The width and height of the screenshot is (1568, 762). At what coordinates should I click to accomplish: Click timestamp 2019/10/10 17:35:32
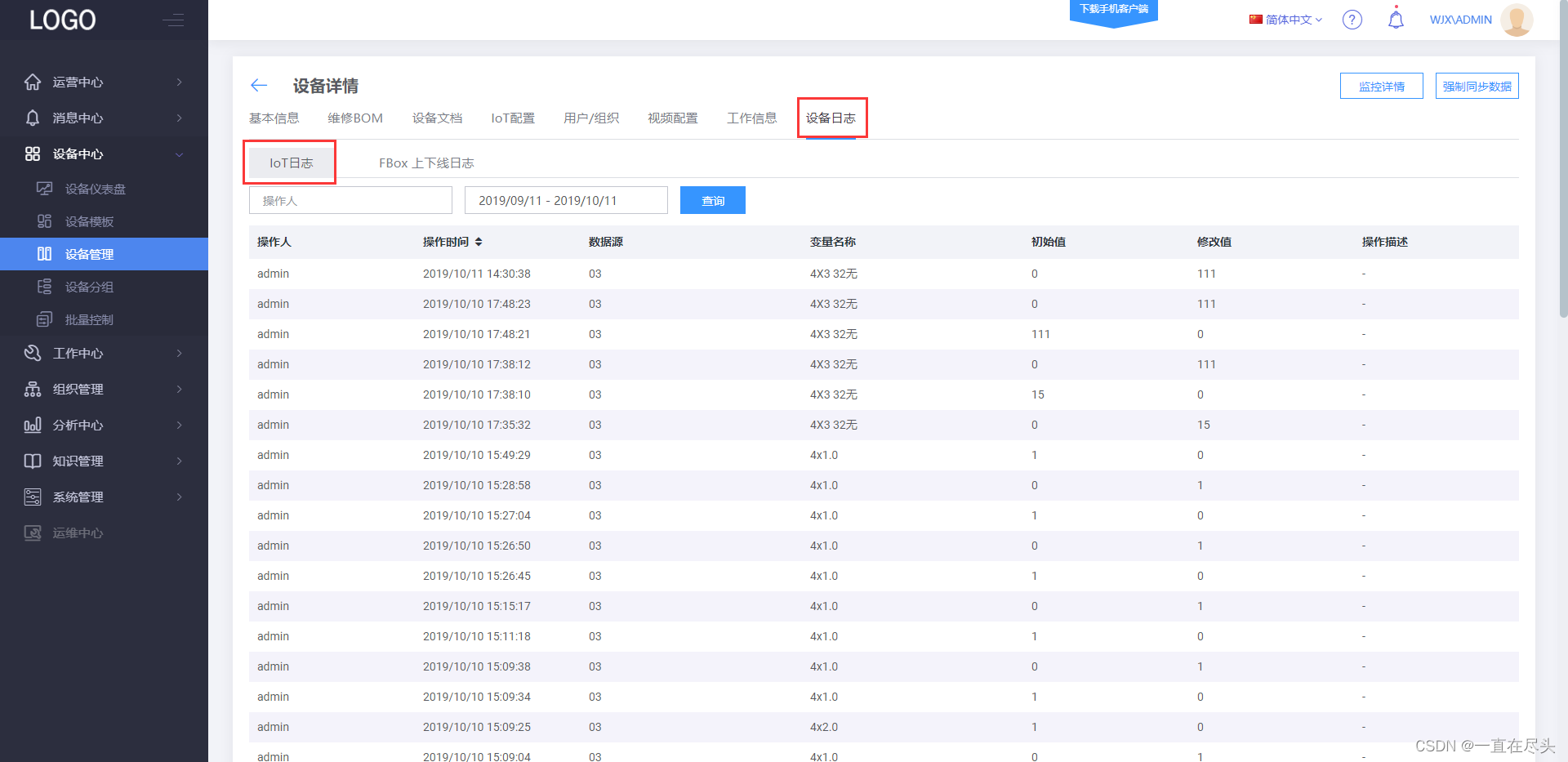click(x=477, y=425)
